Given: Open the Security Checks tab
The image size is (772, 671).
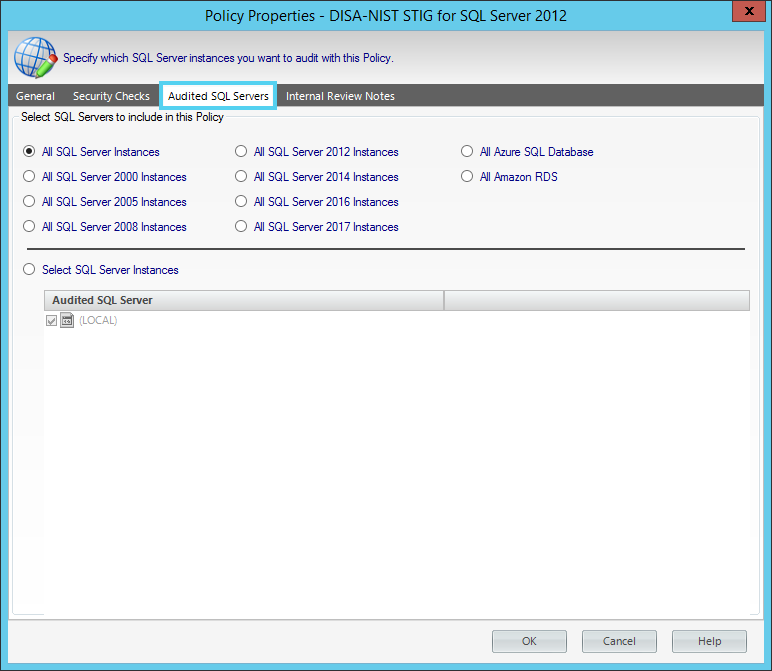Looking at the screenshot, I should (x=111, y=96).
